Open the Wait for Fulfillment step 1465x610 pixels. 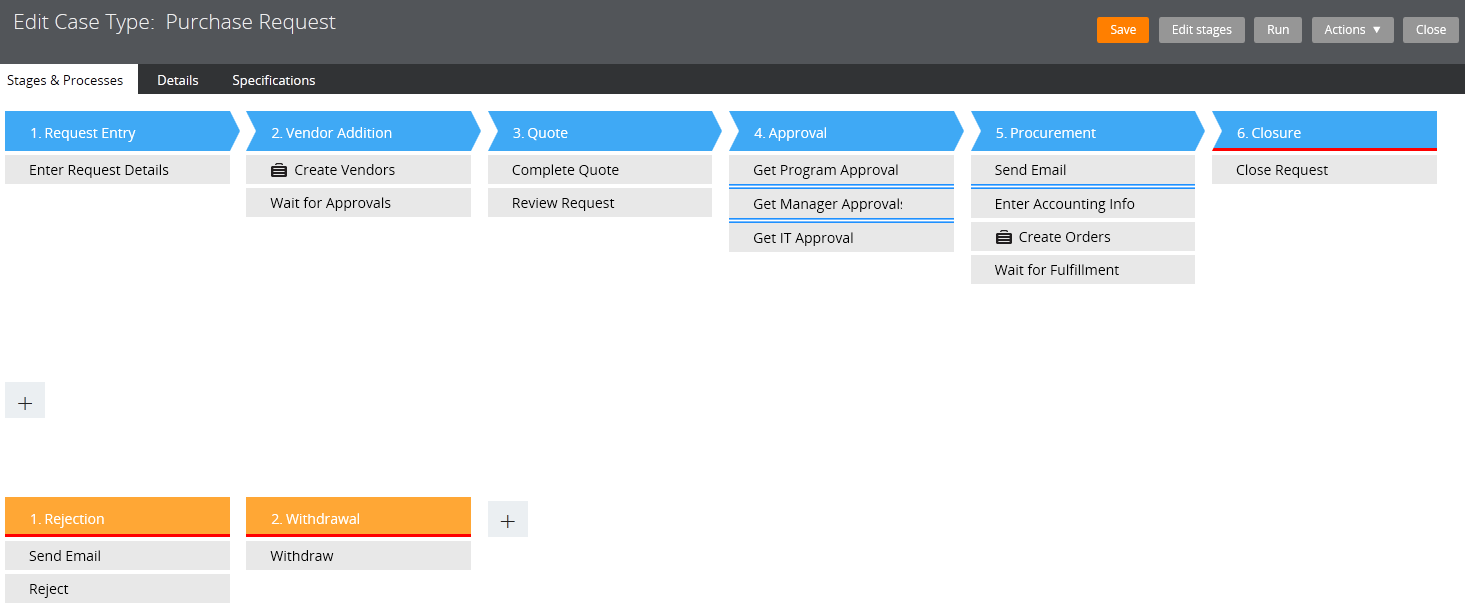(1083, 270)
